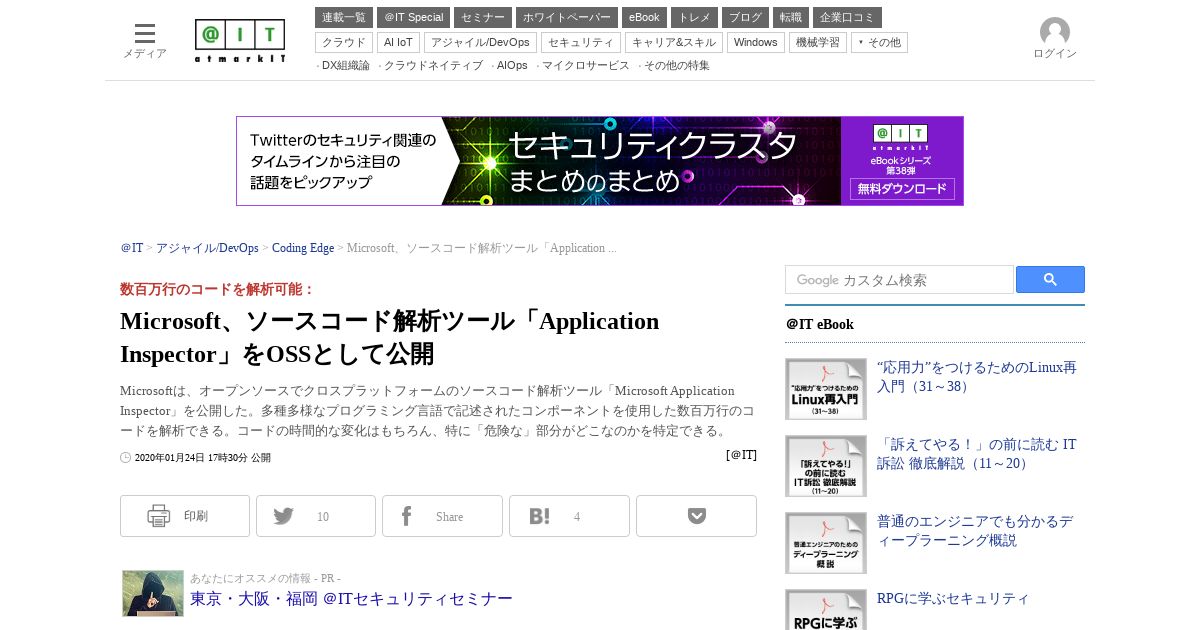Bookmark with the Hatena B! button
The height and width of the screenshot is (630, 1200).
(569, 516)
